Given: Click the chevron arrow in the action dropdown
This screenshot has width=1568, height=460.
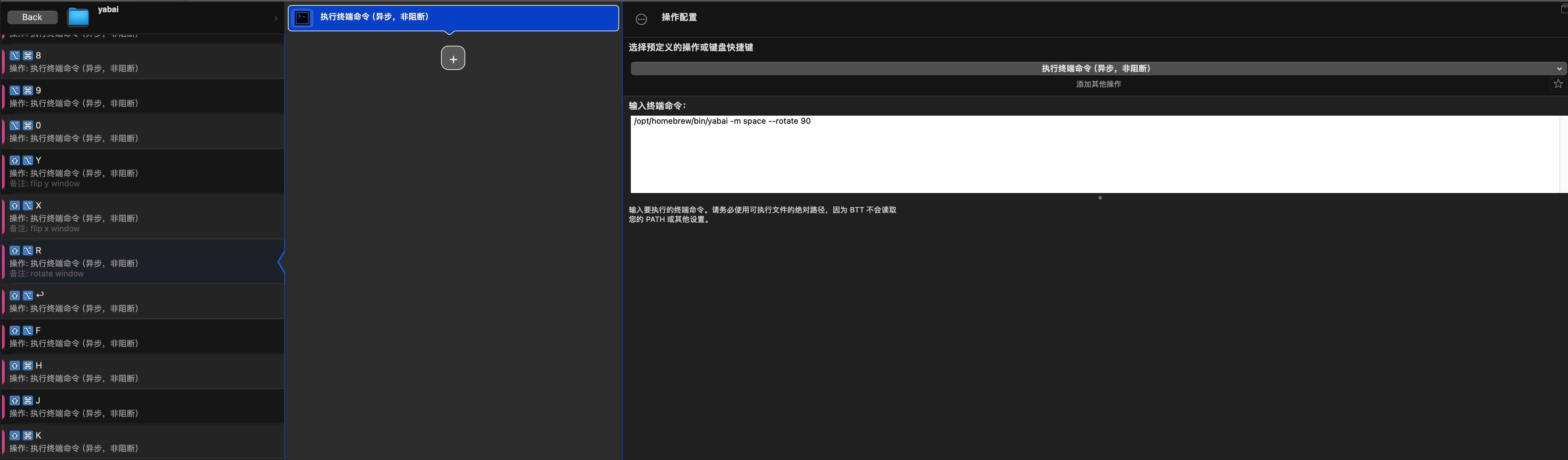Looking at the screenshot, I should tap(1559, 69).
